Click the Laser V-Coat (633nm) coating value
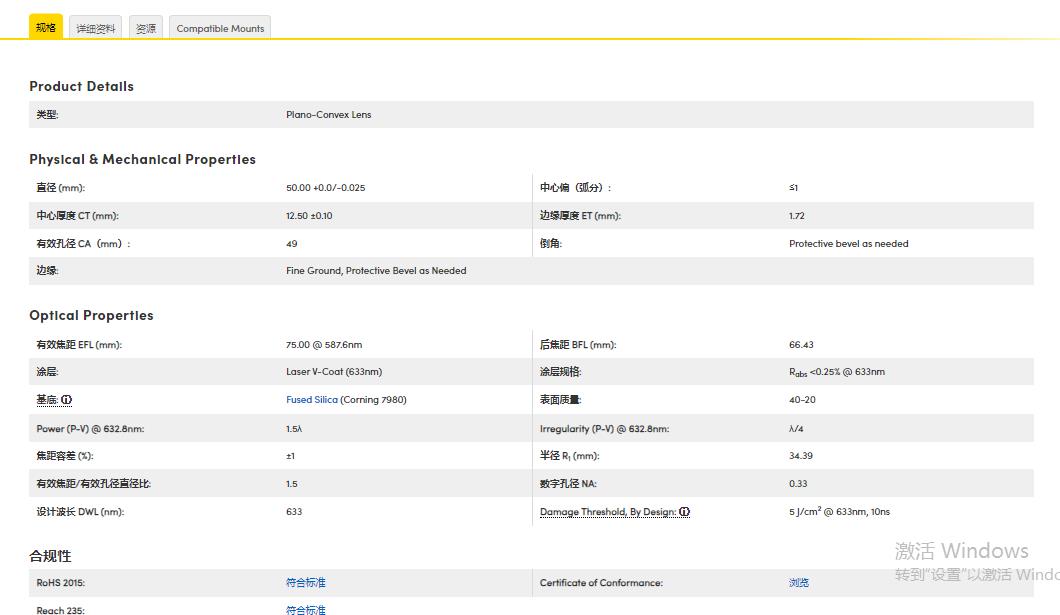The width and height of the screenshot is (1060, 615). tap(334, 372)
